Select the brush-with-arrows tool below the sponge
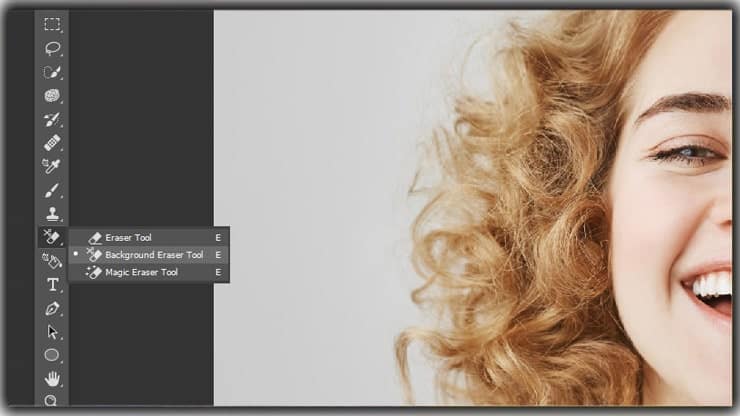Image resolution: width=740 pixels, height=416 pixels. pos(52,119)
